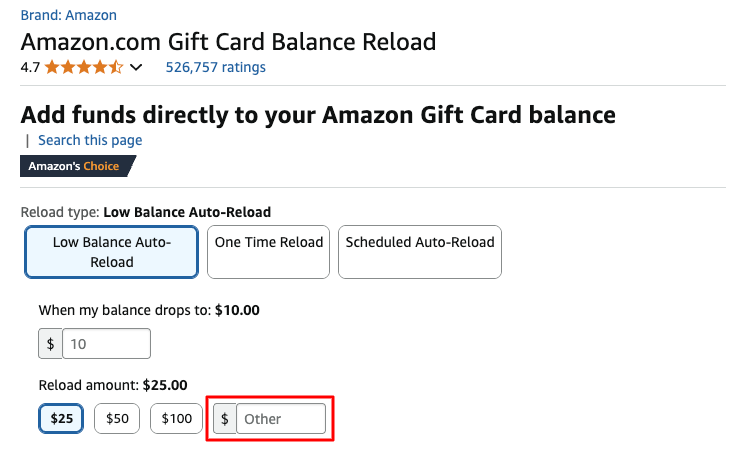This screenshot has width=743, height=450.
Task: Expand the ratings breakdown chevron
Action: pyautogui.click(x=136, y=67)
